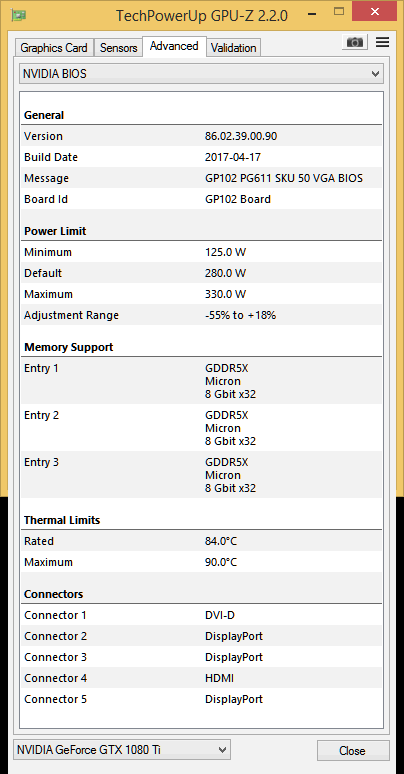This screenshot has height=774, width=404.
Task: Select the Adjustment Range row label
Action: (x=72, y=315)
